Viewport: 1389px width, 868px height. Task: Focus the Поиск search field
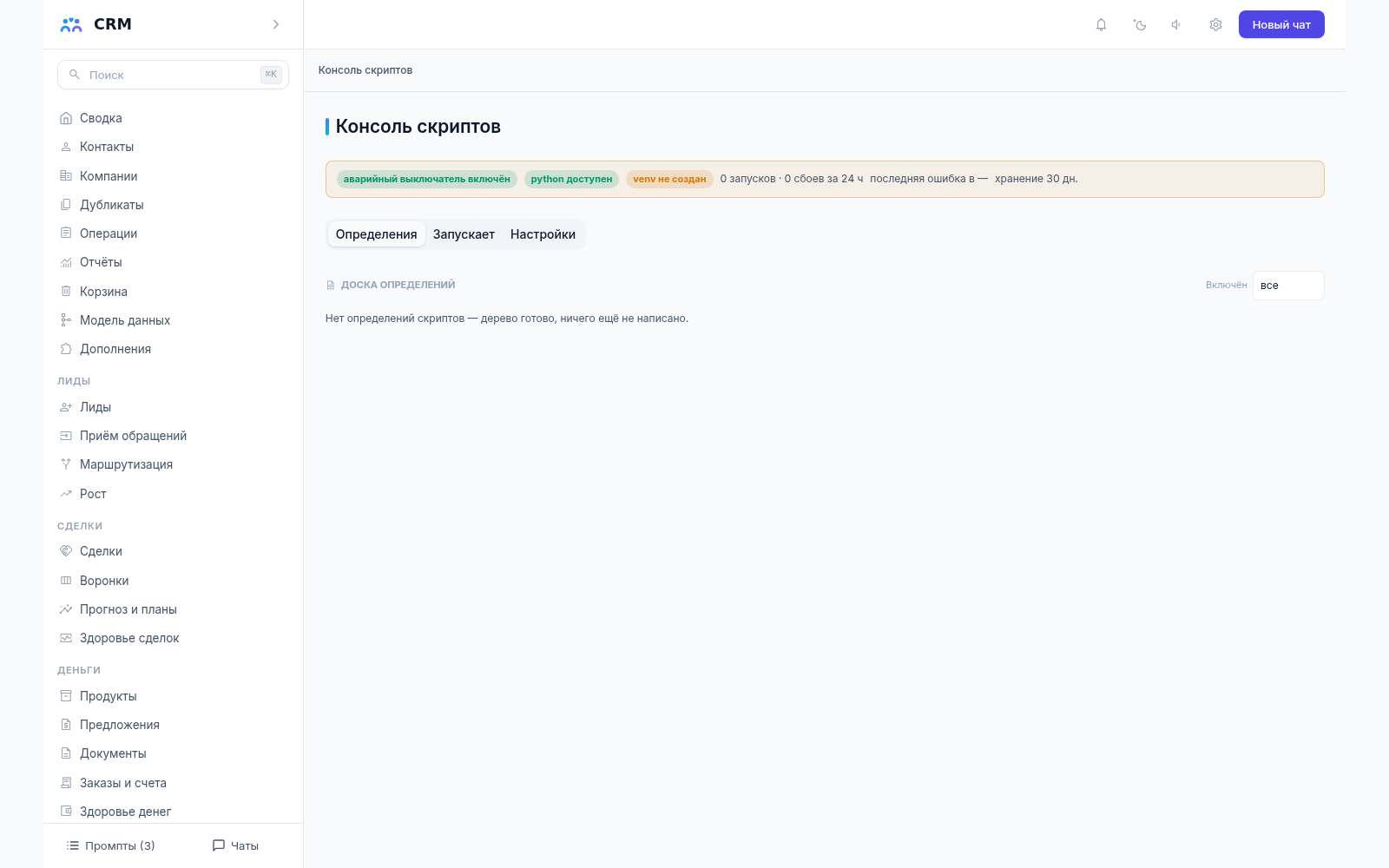(x=173, y=75)
